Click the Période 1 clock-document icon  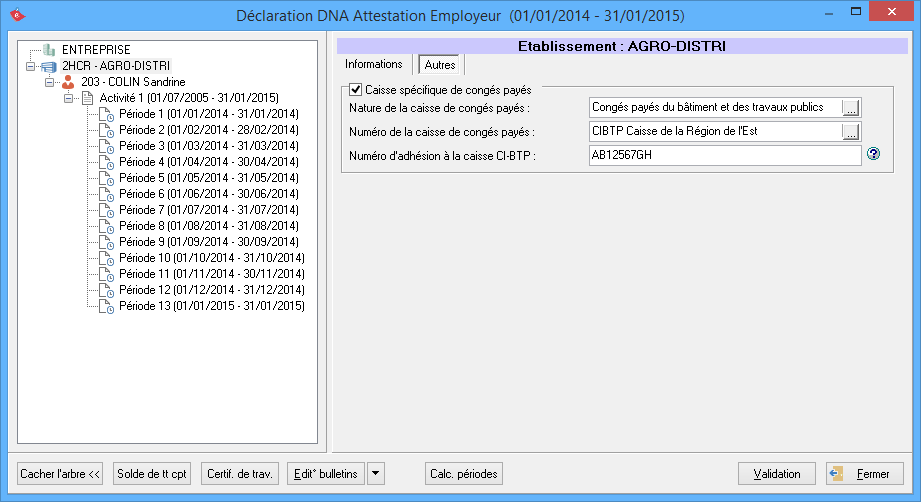(106, 114)
